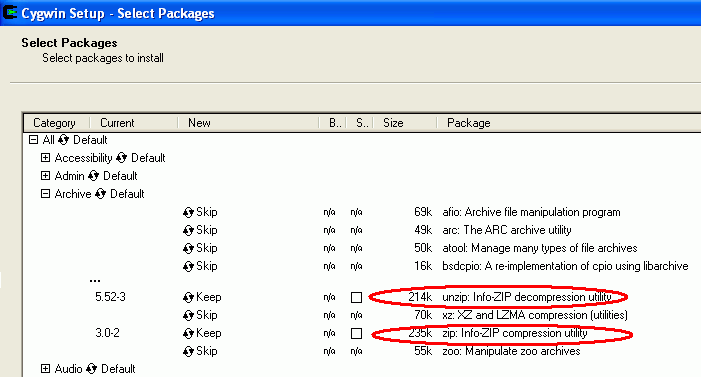Click the zip Info-ZIP compression description

coord(515,333)
